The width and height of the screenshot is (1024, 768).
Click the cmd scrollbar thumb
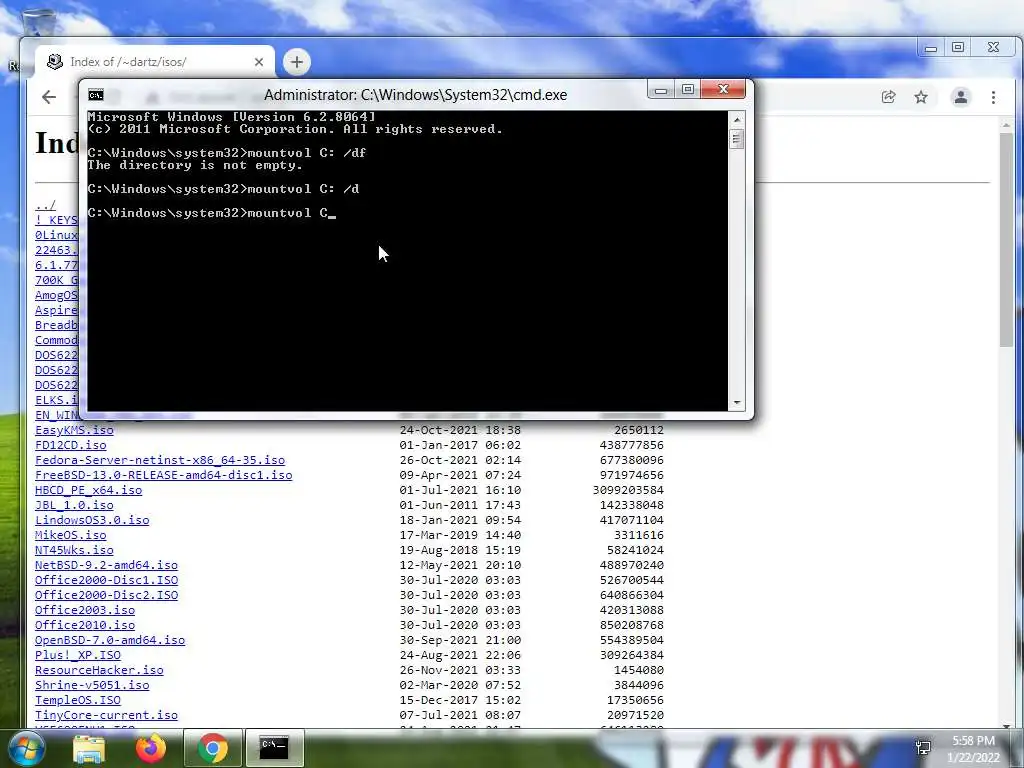(737, 139)
